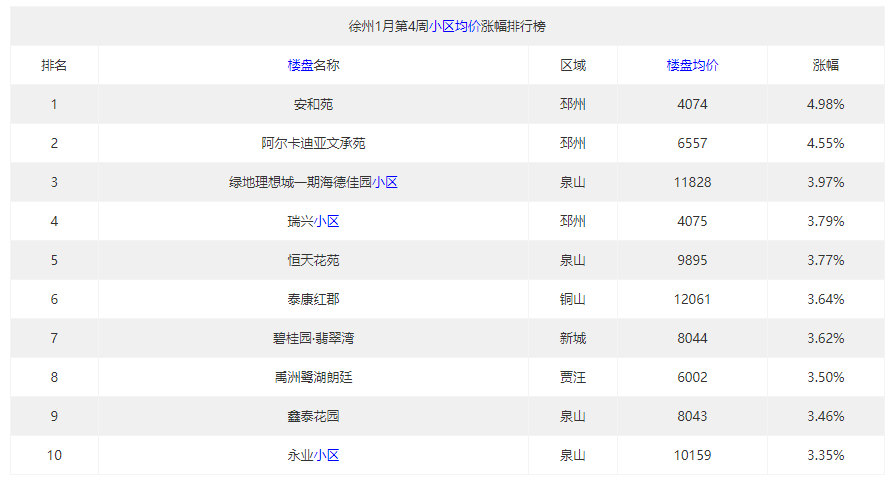Select average price 11828
892x481 pixels.
tap(692, 183)
